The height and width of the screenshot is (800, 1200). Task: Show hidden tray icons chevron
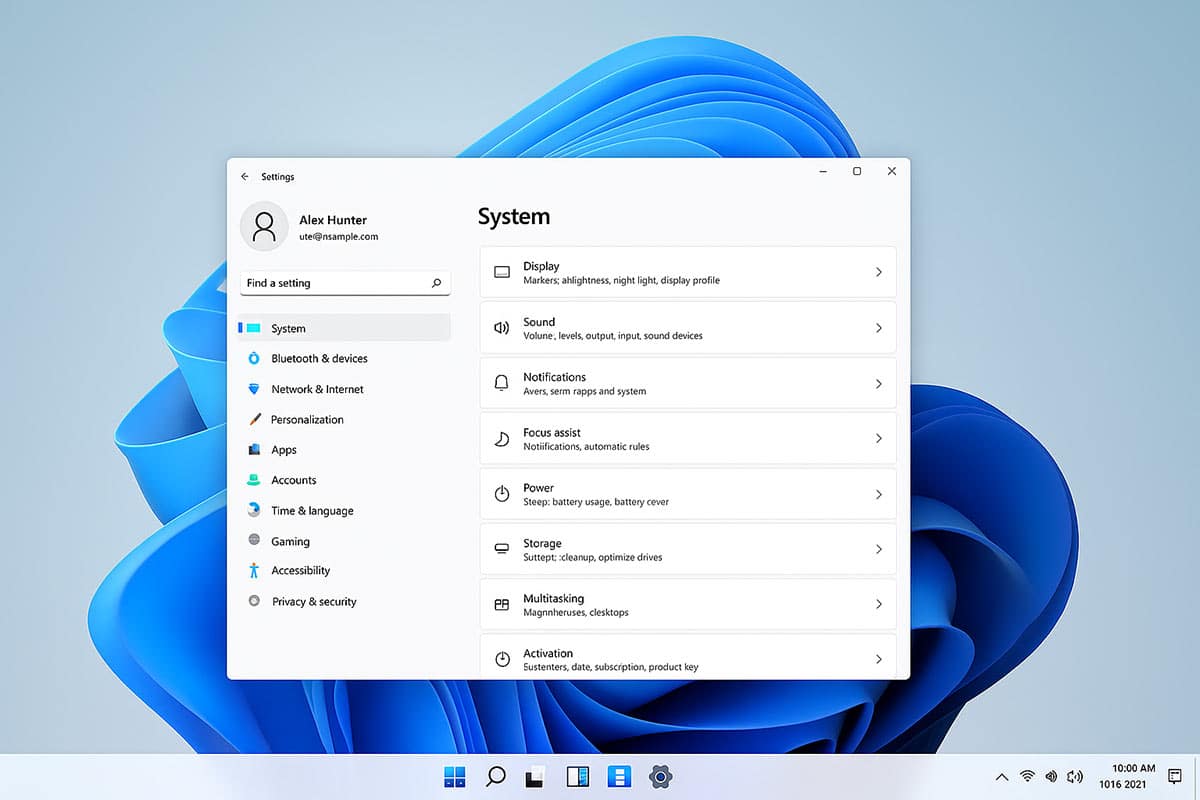click(1002, 777)
